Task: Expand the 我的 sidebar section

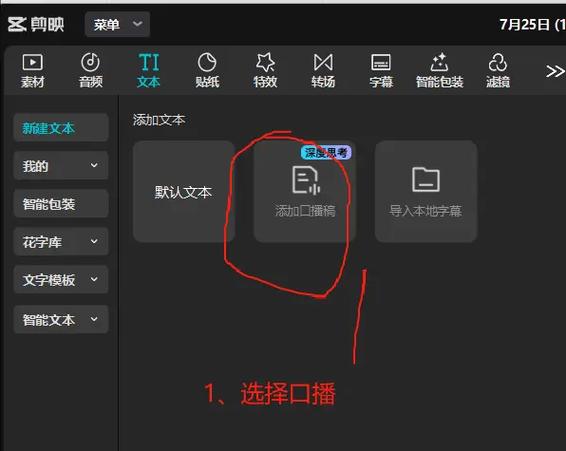Action: click(61, 166)
